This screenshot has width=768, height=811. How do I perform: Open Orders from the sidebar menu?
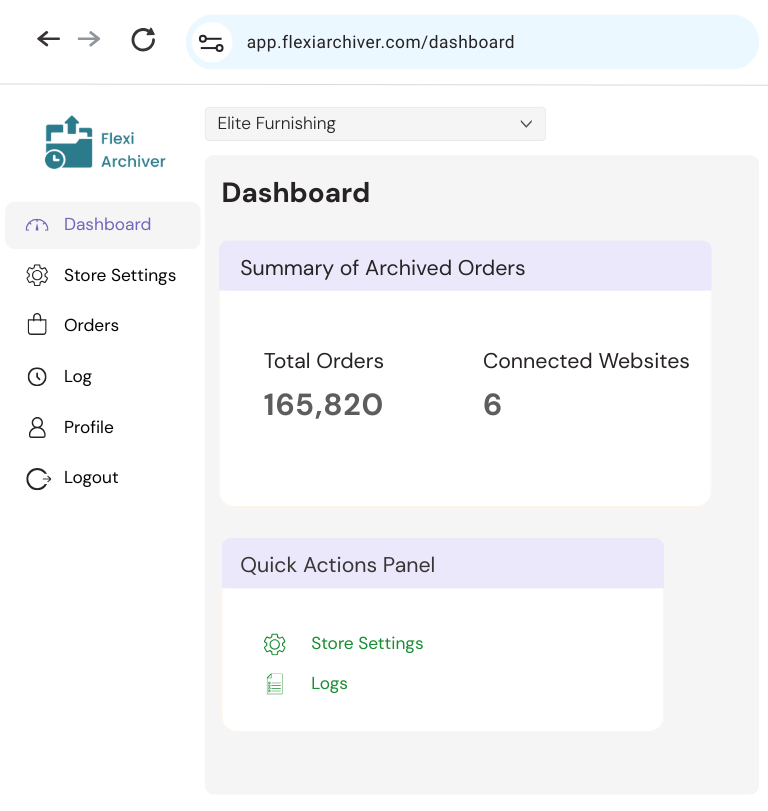click(91, 325)
